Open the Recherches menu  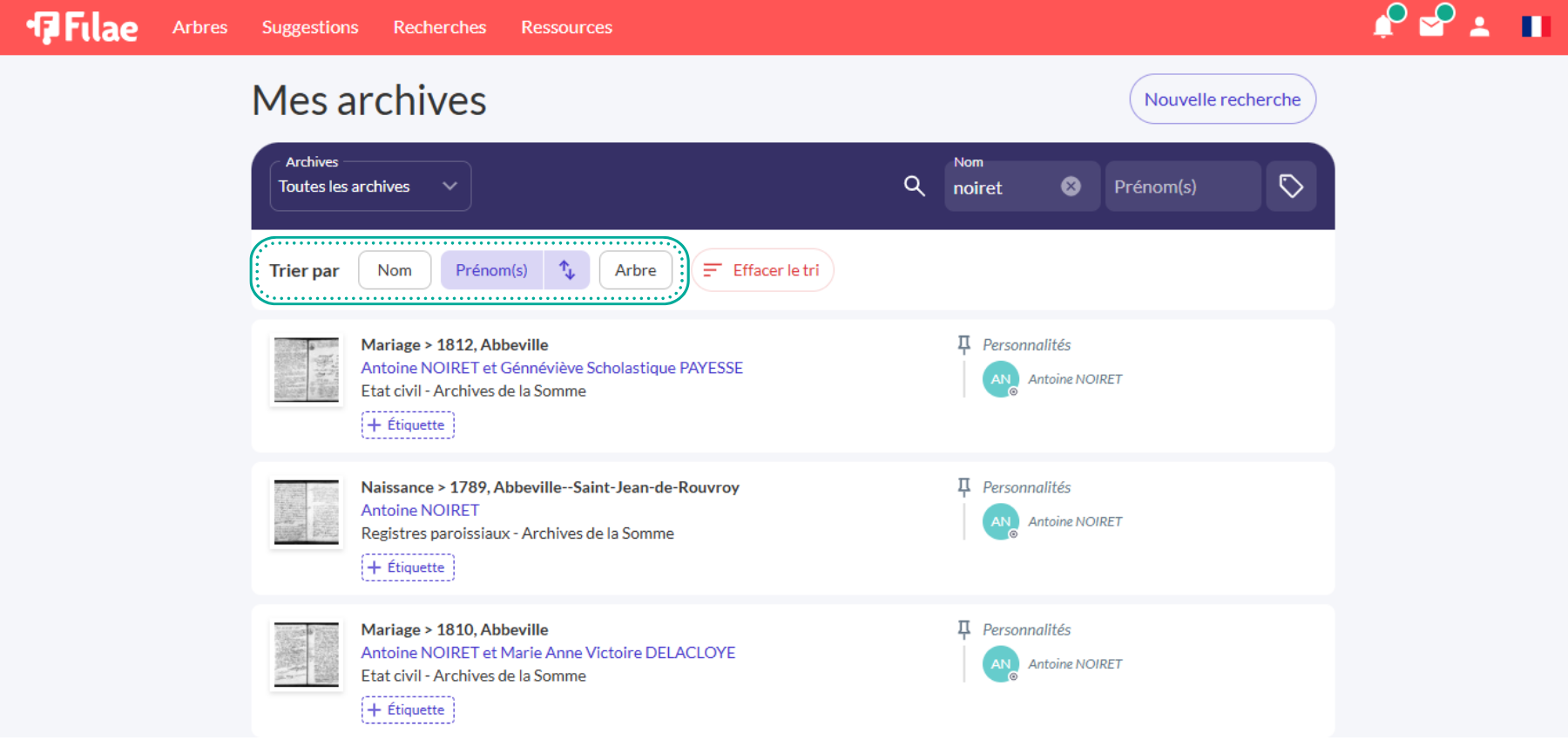click(x=439, y=28)
